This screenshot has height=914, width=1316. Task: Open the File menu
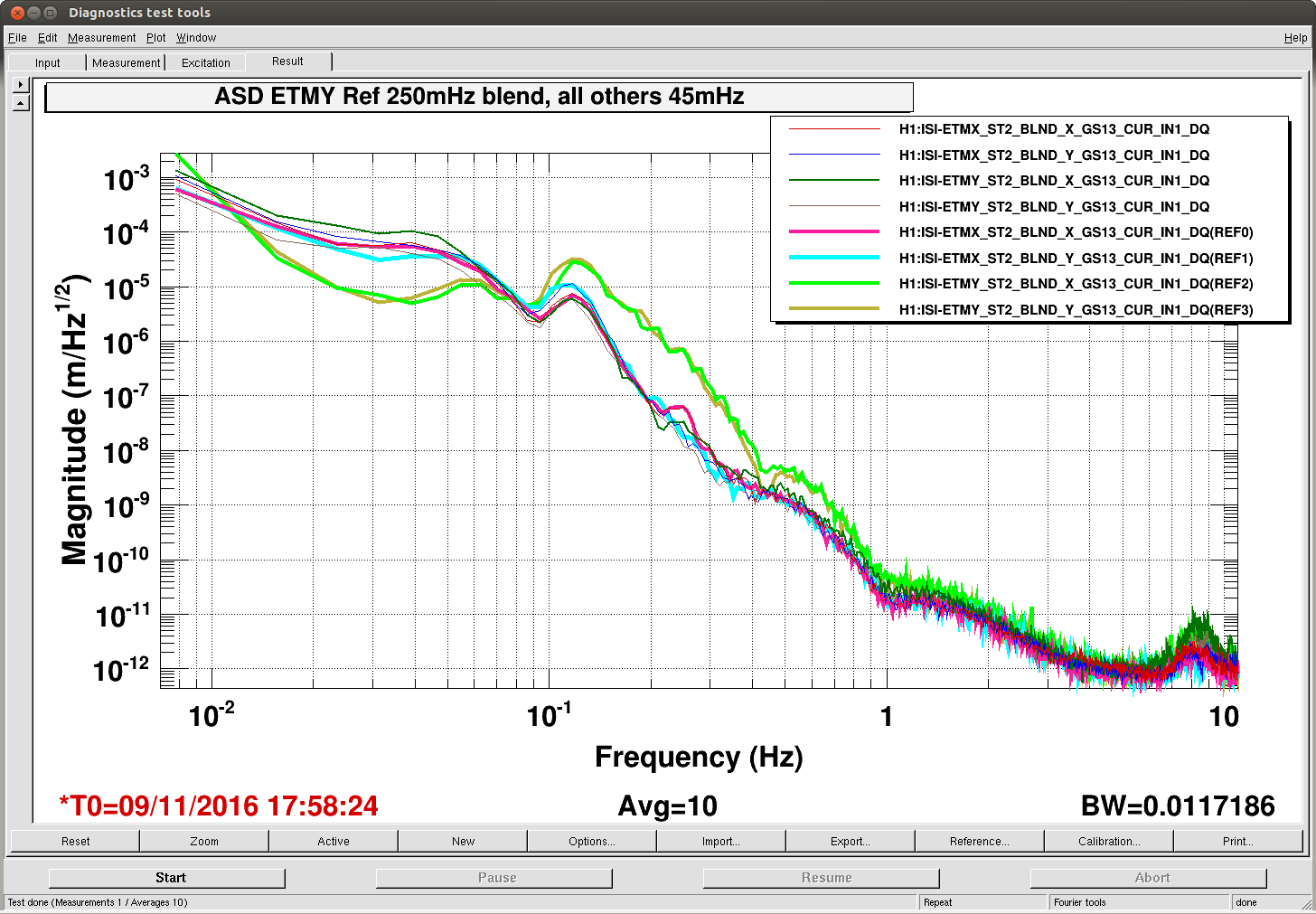(x=17, y=38)
